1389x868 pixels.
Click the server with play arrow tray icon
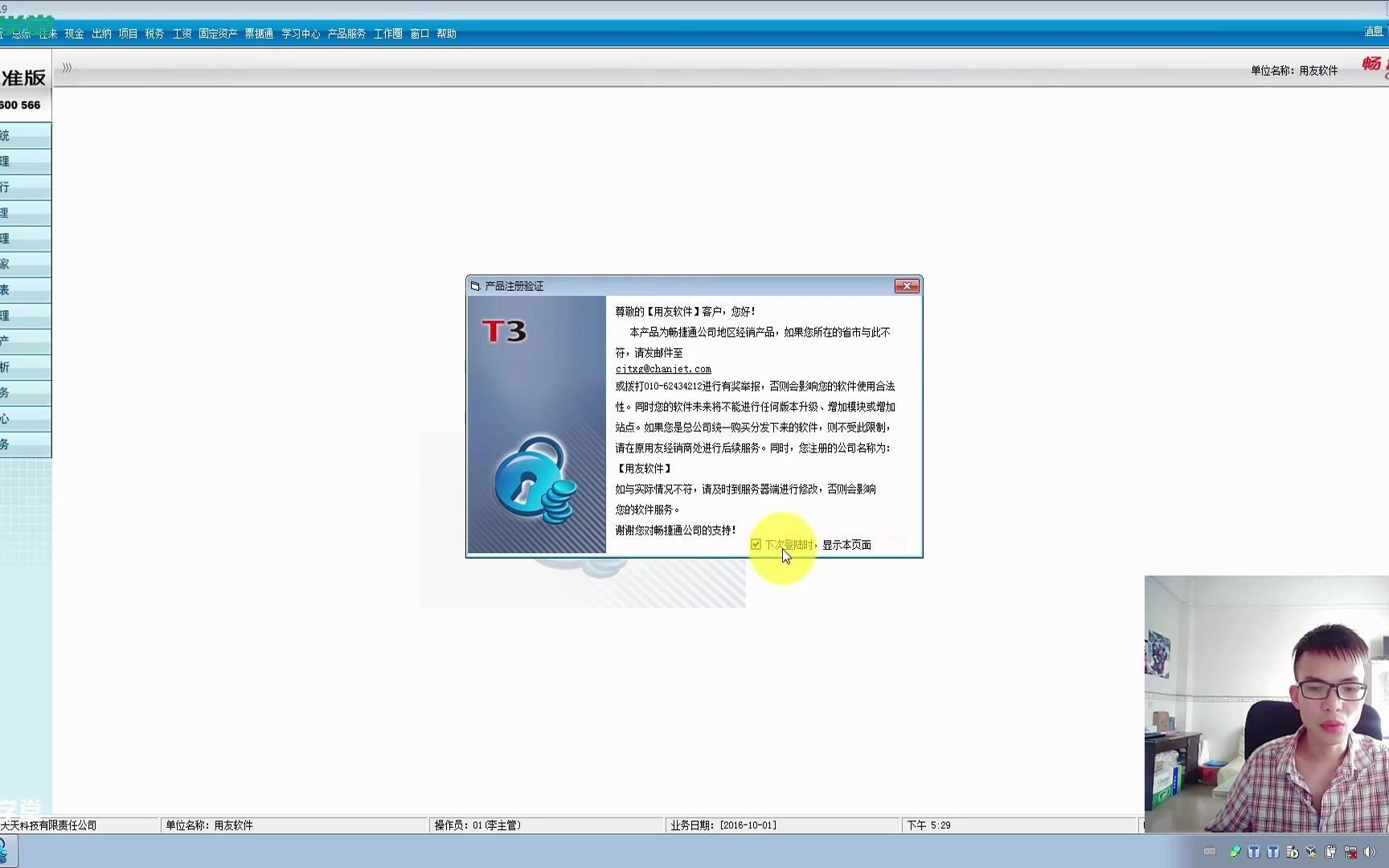(1293, 852)
